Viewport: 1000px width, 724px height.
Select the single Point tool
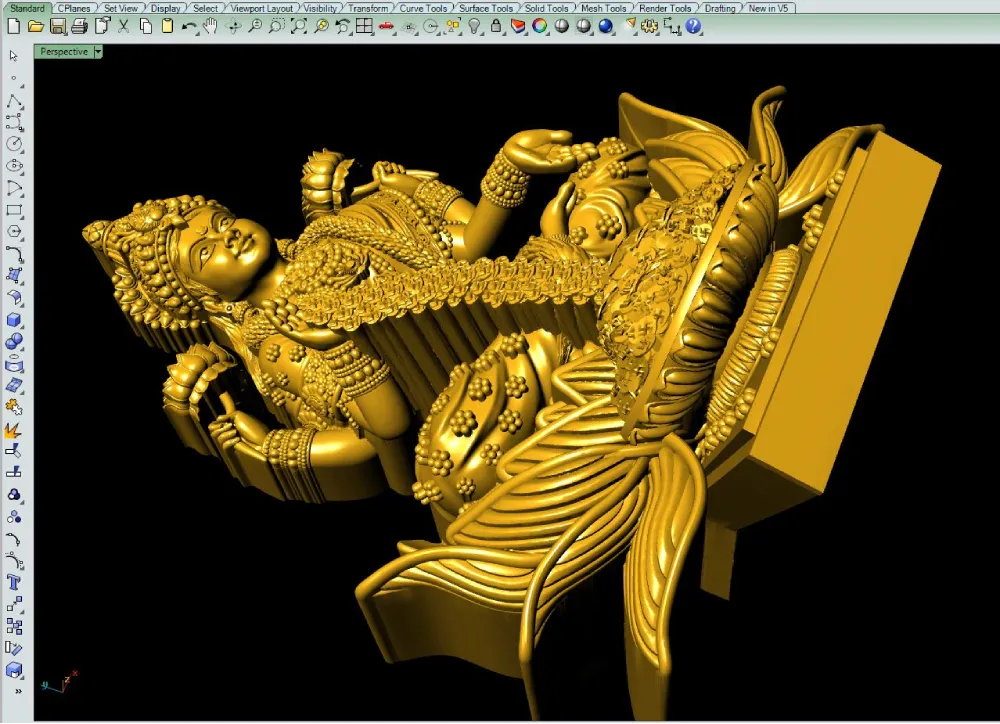pyautogui.click(x=14, y=79)
